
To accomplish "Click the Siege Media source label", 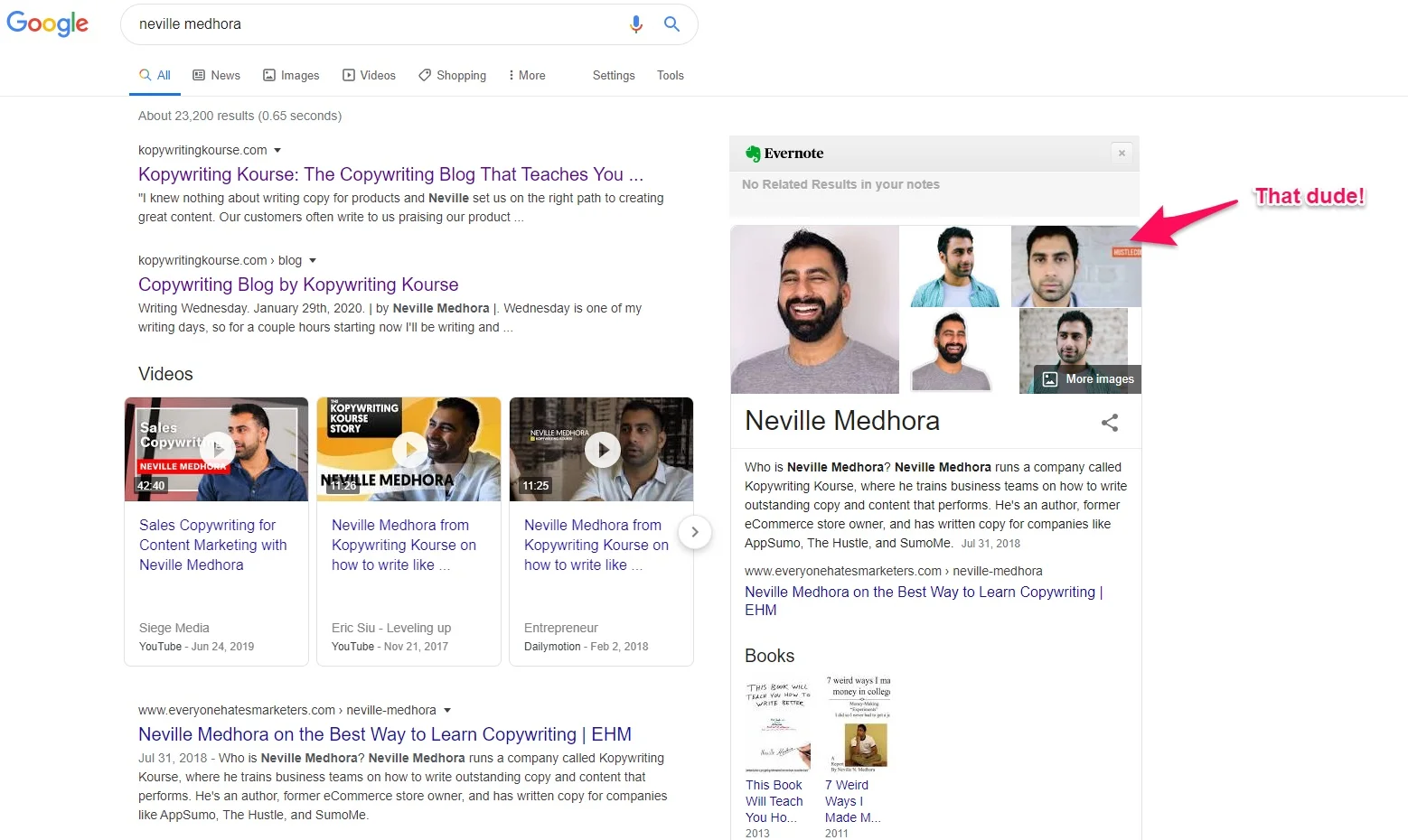I will click(x=174, y=628).
